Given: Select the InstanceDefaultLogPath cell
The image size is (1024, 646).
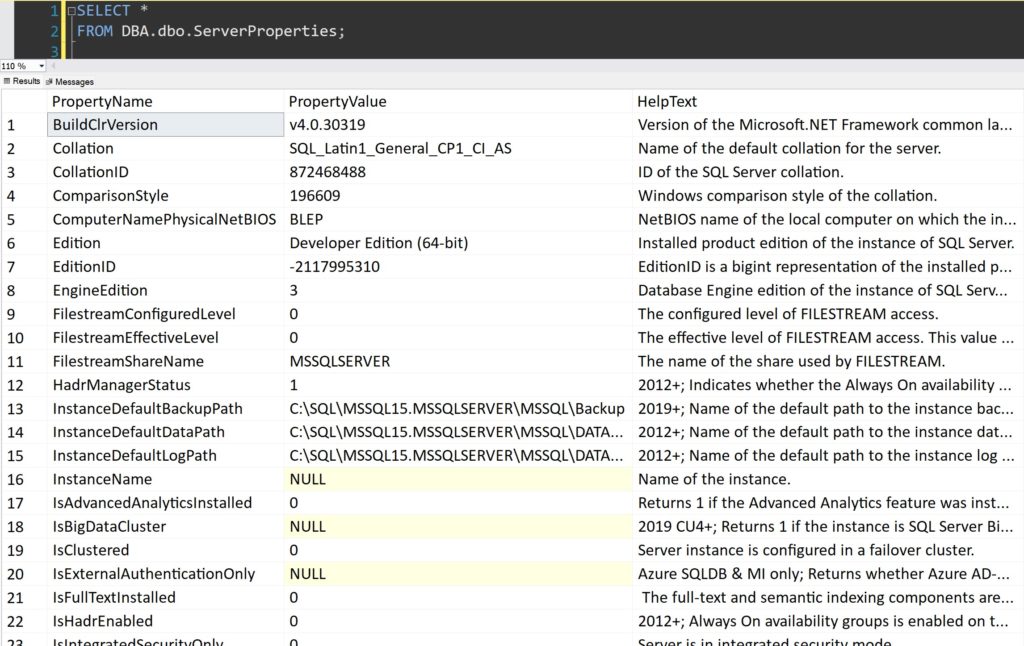Looking at the screenshot, I should [x=166, y=455].
